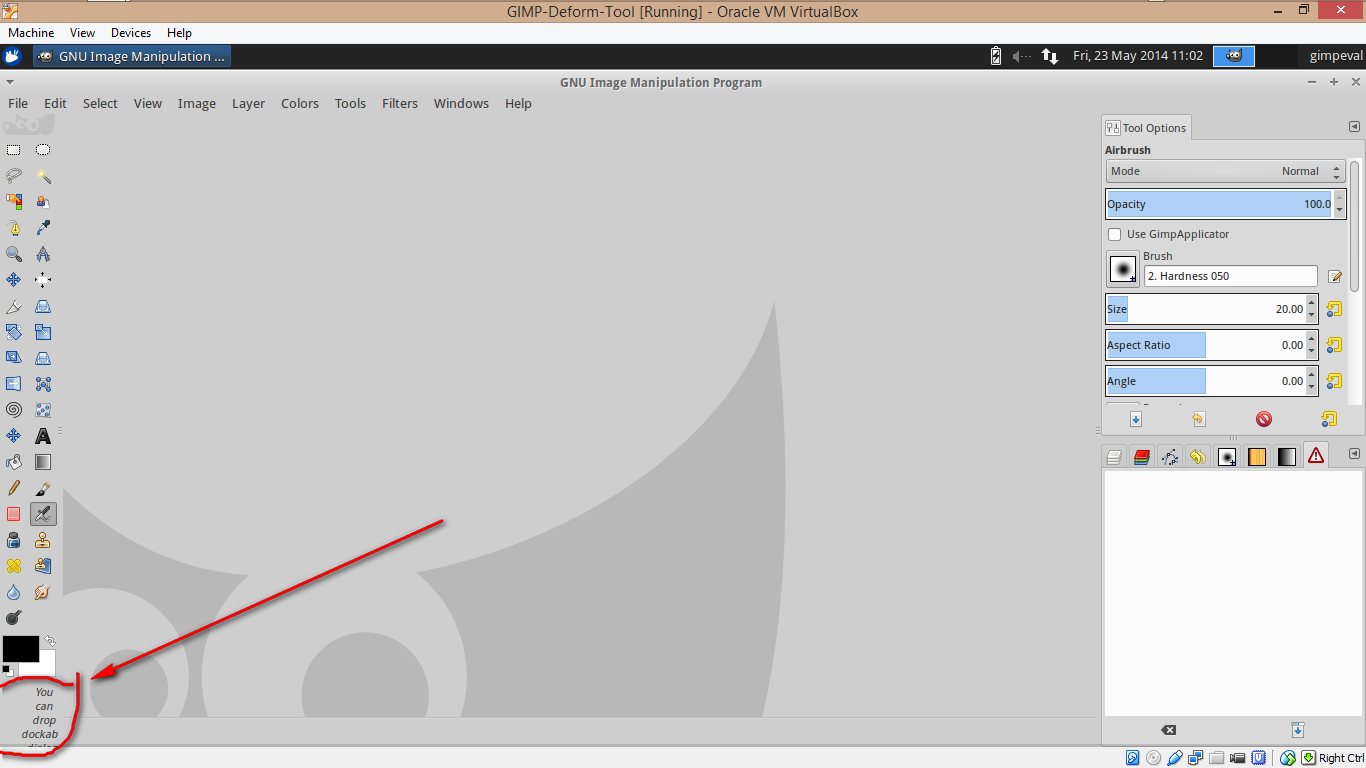Switch to the Channels tab
The image size is (1366, 768).
pos(1142,457)
